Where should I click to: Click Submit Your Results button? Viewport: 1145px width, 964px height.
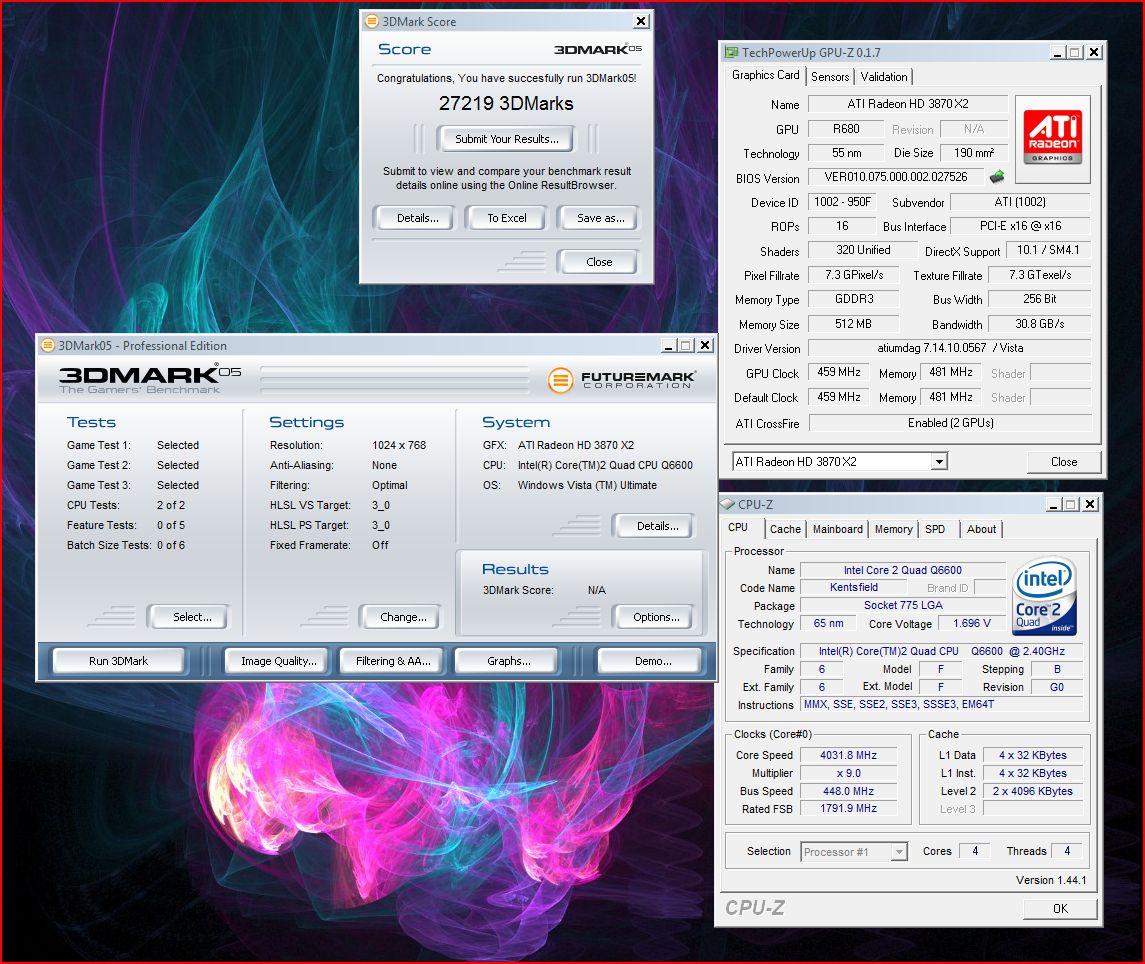(506, 139)
